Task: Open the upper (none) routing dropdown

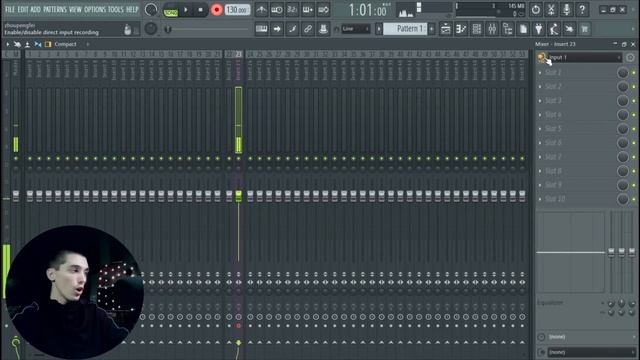Action: pos(591,337)
